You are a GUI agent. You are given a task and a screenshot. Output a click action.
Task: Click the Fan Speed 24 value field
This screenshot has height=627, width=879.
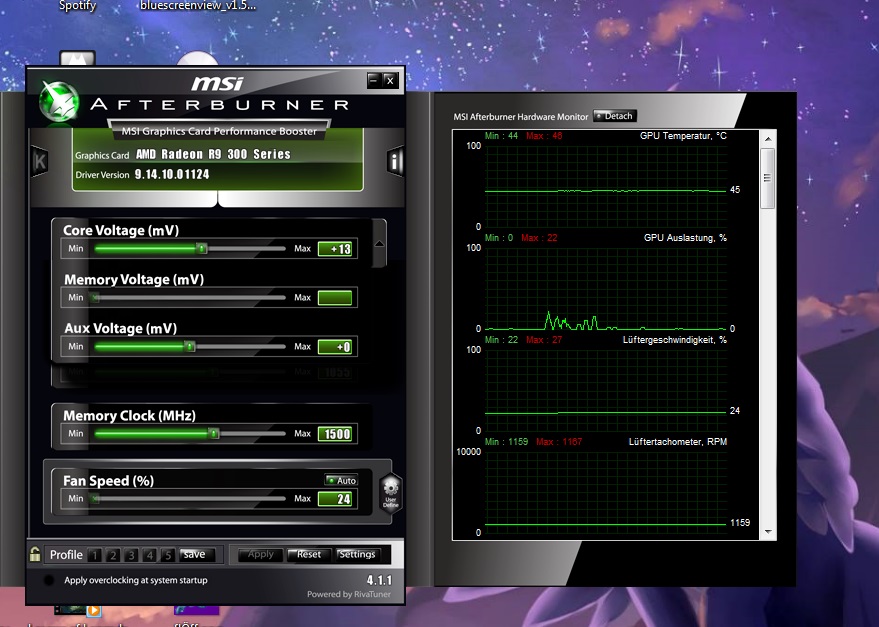335,499
